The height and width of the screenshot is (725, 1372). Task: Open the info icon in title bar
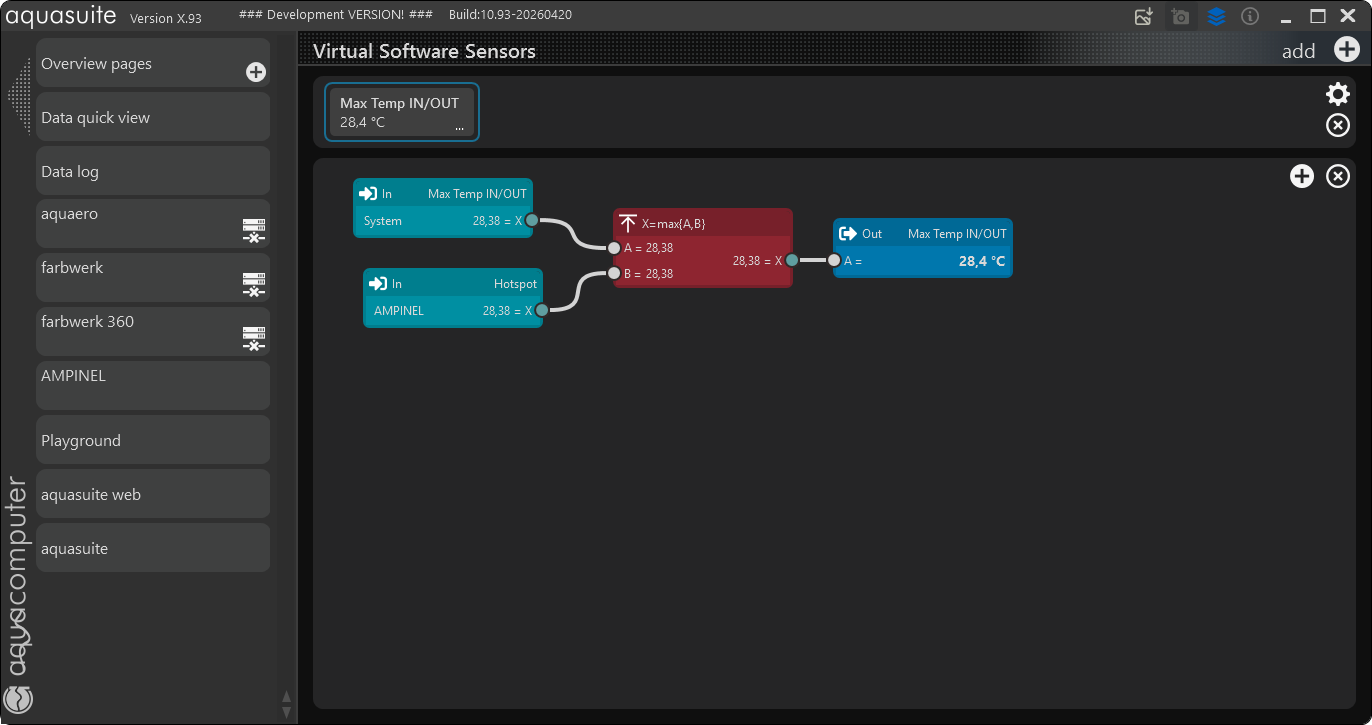point(1249,16)
